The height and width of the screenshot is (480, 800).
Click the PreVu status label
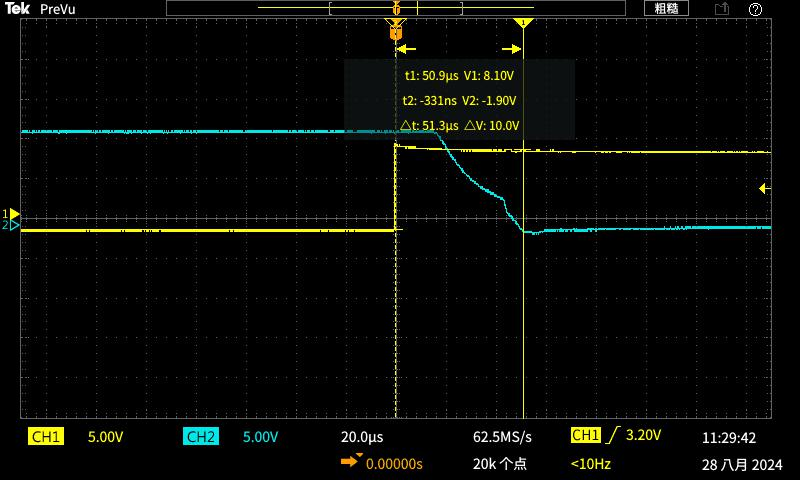[x=59, y=8]
